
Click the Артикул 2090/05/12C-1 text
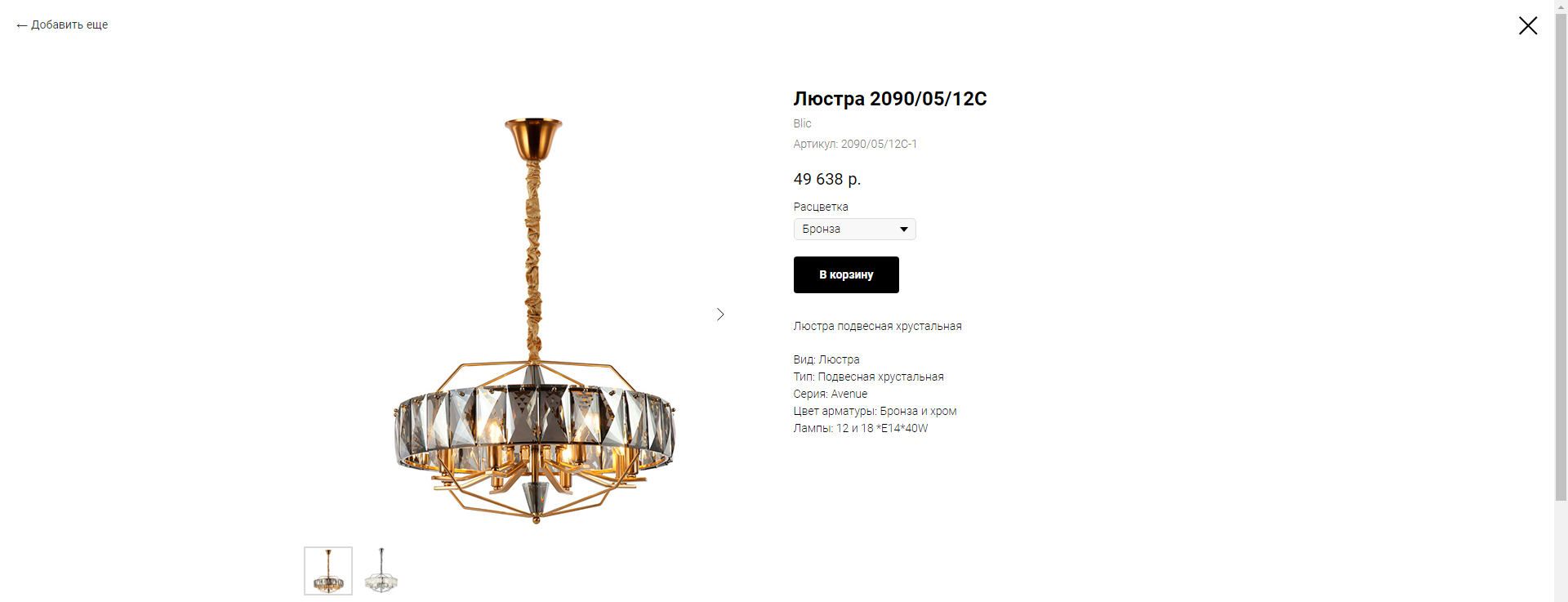pyautogui.click(x=855, y=144)
